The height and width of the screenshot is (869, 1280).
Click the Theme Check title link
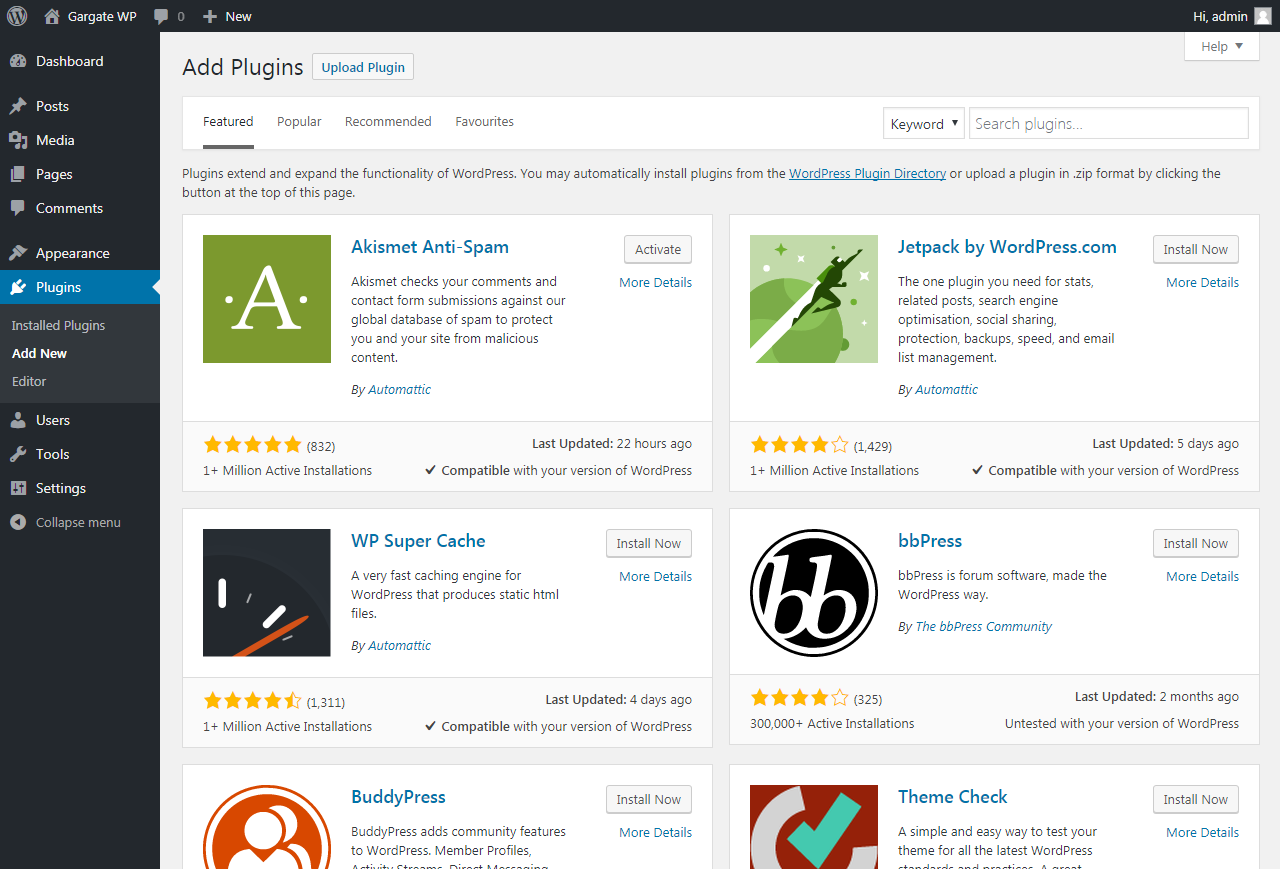[x=953, y=797]
